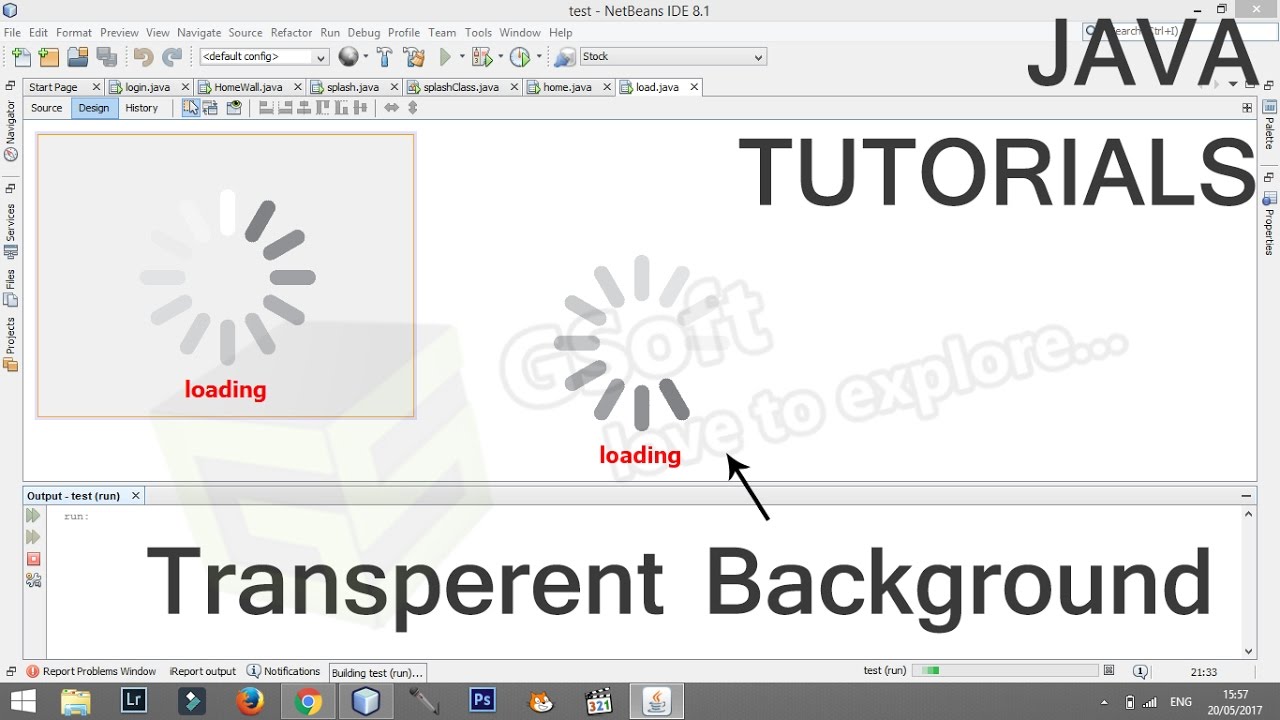Click the Building test (run) status button
The width and height of the screenshot is (1280, 720).
(x=378, y=673)
